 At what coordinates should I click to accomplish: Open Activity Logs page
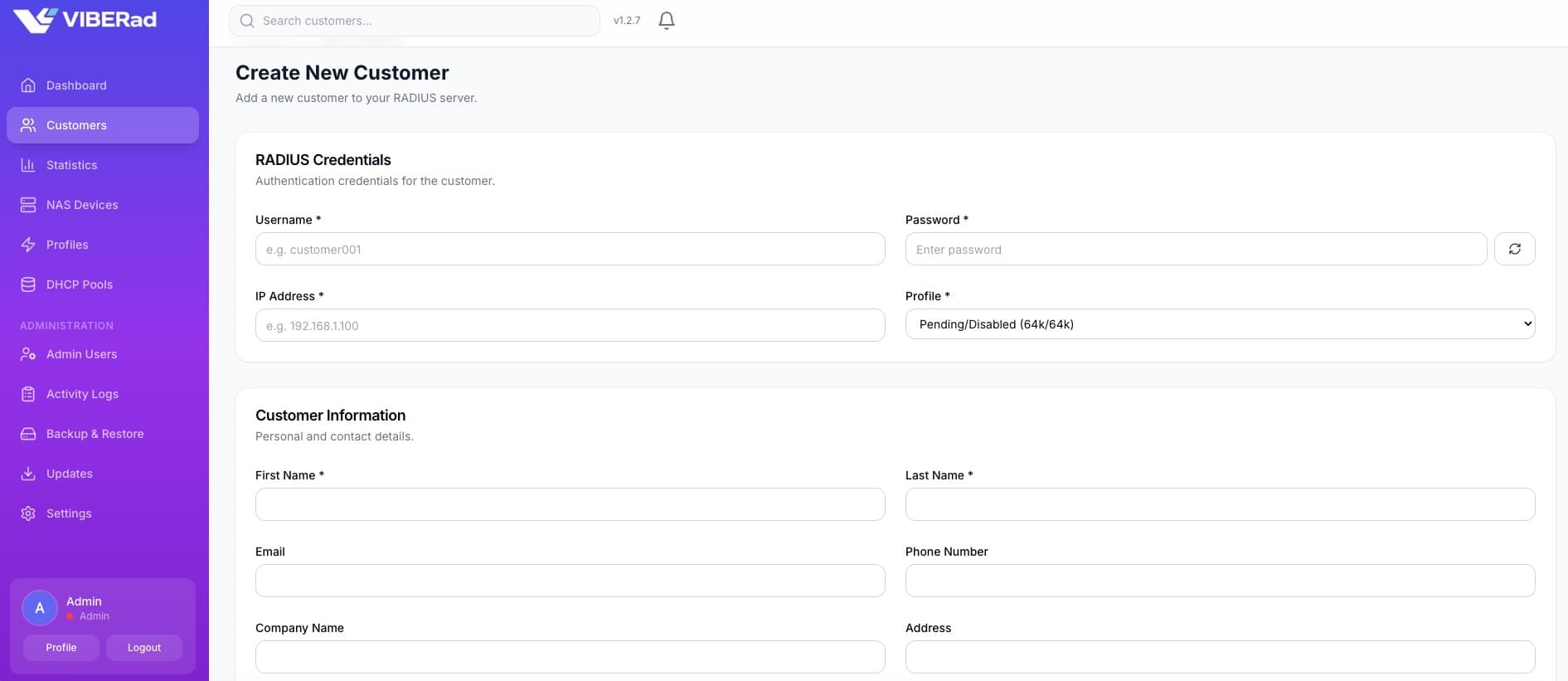[x=103, y=394]
